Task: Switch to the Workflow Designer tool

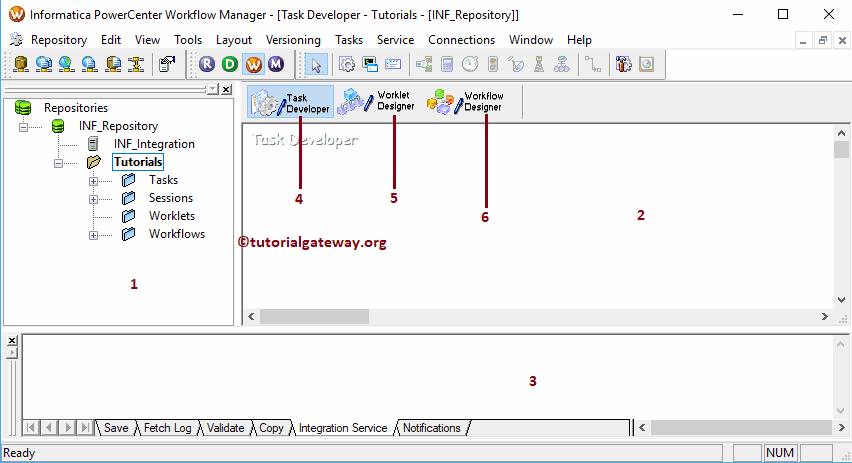Action: (x=466, y=102)
